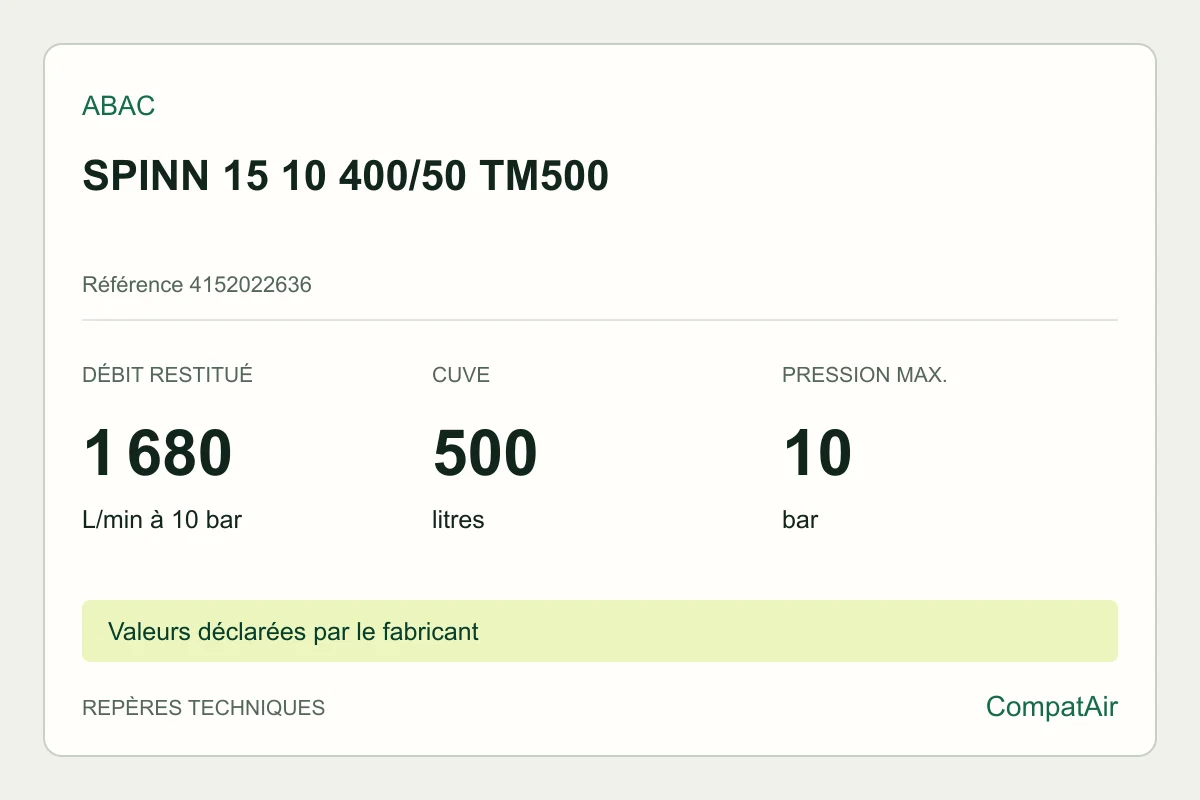Select the L/min à 10 bar unit
This screenshot has width=1200, height=800.
(x=162, y=520)
